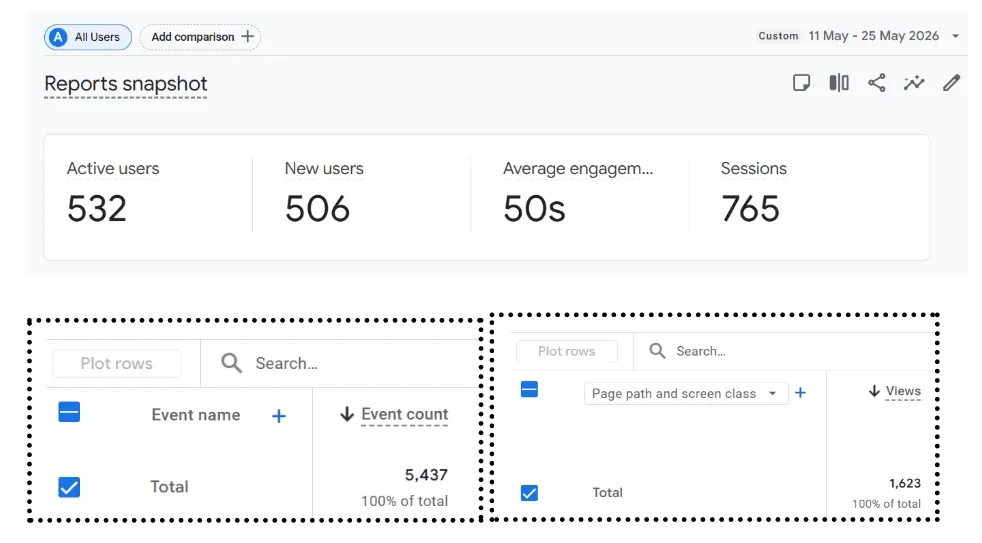Click the down arrow beside Views
Viewport: 982px width, 543px height.
874,391
